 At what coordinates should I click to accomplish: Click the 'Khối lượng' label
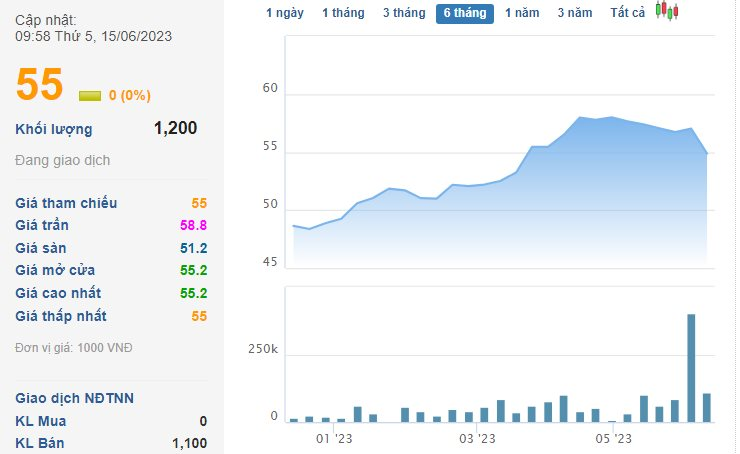tap(54, 129)
